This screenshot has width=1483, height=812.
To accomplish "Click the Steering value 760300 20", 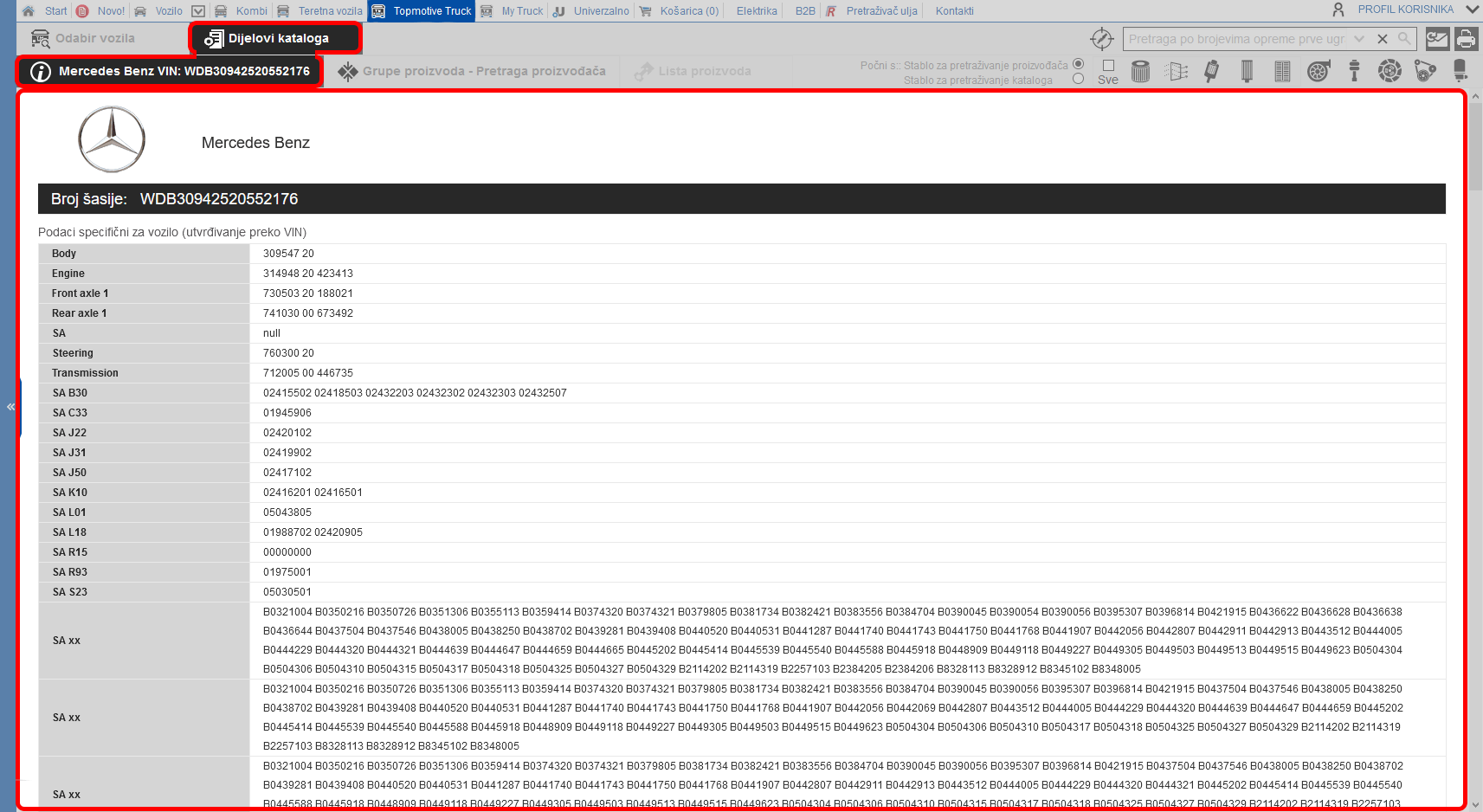I will (289, 353).
